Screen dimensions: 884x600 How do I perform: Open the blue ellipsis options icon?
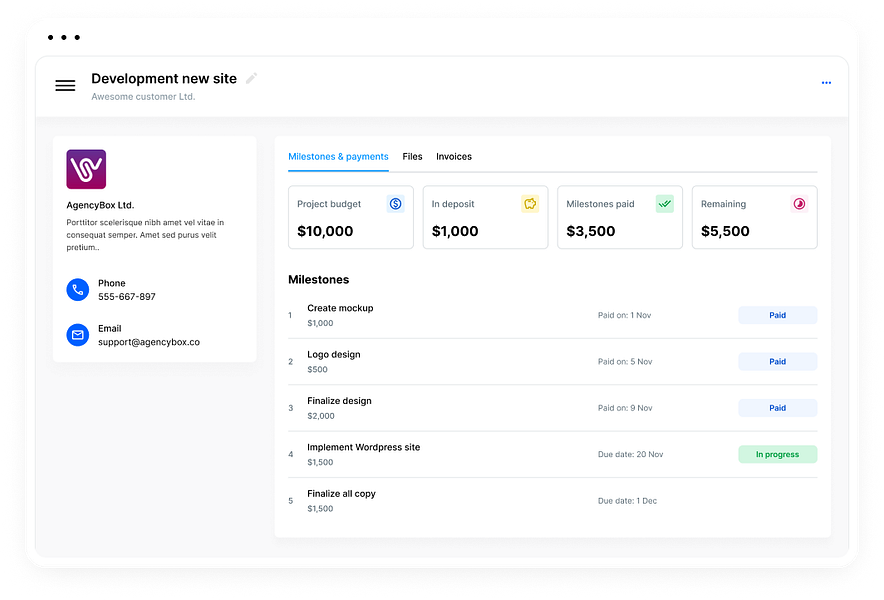pos(826,83)
